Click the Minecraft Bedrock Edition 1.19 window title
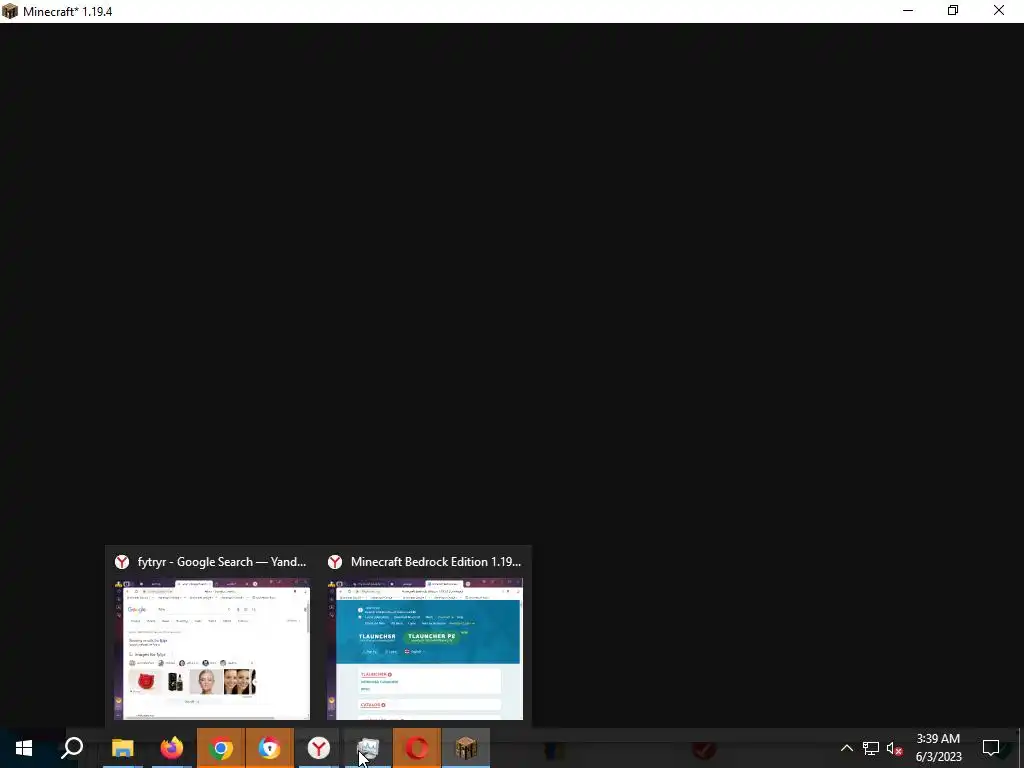Image resolution: width=1024 pixels, height=768 pixels. tap(436, 562)
